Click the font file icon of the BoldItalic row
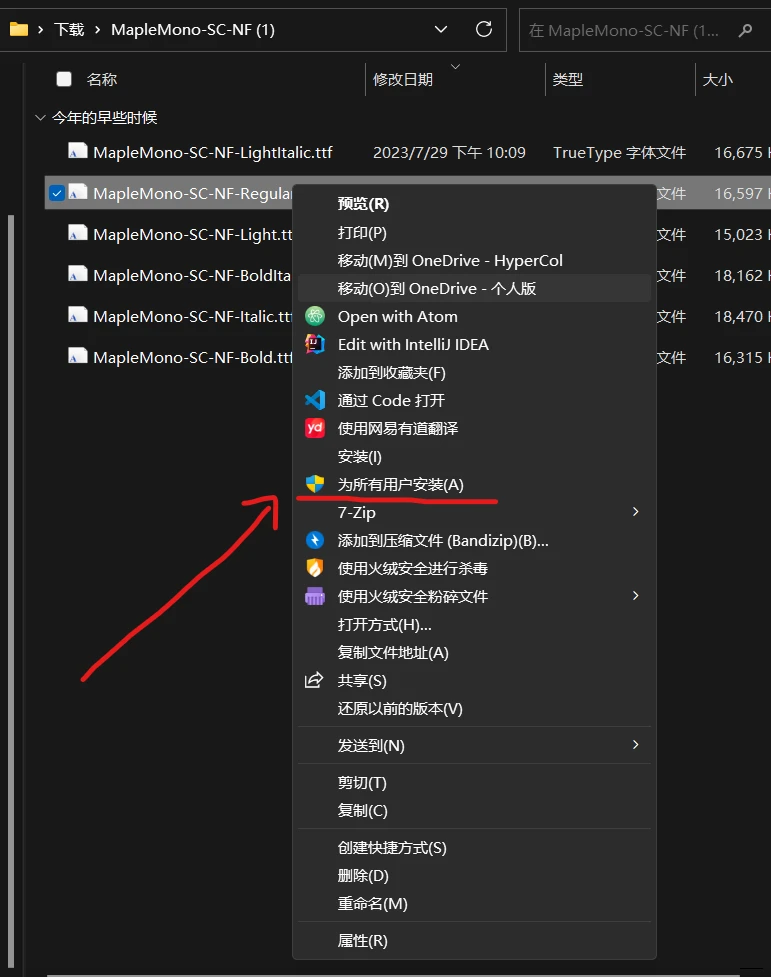Image resolution: width=771 pixels, height=977 pixels. (x=77, y=274)
